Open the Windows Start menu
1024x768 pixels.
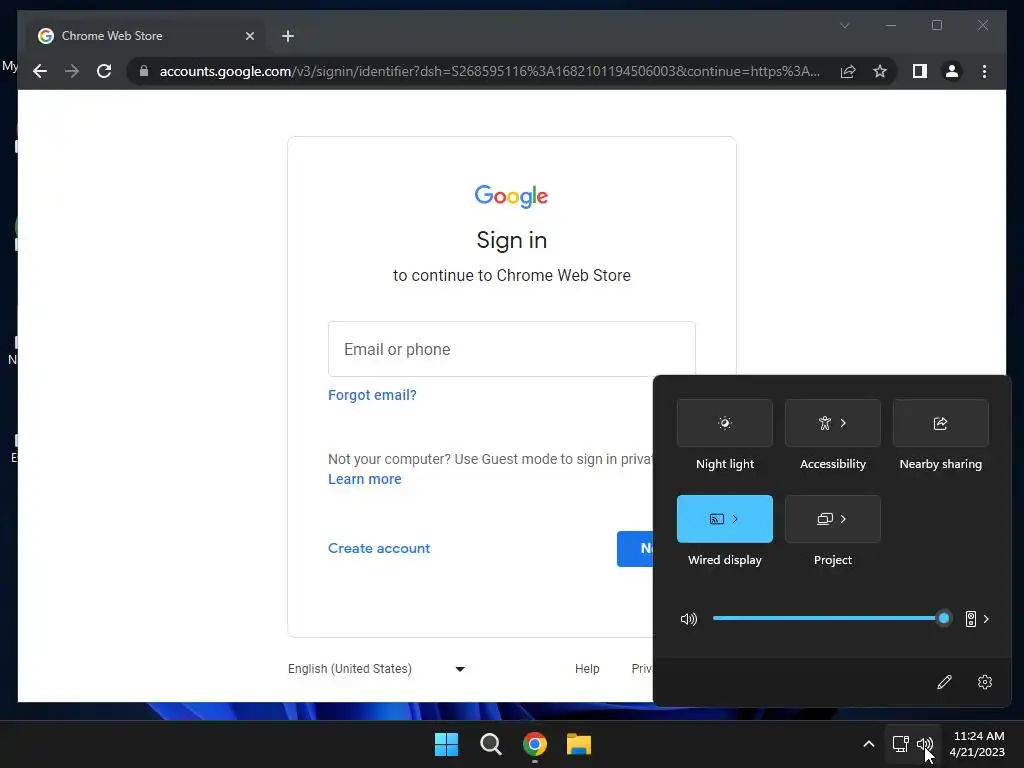pyautogui.click(x=447, y=744)
